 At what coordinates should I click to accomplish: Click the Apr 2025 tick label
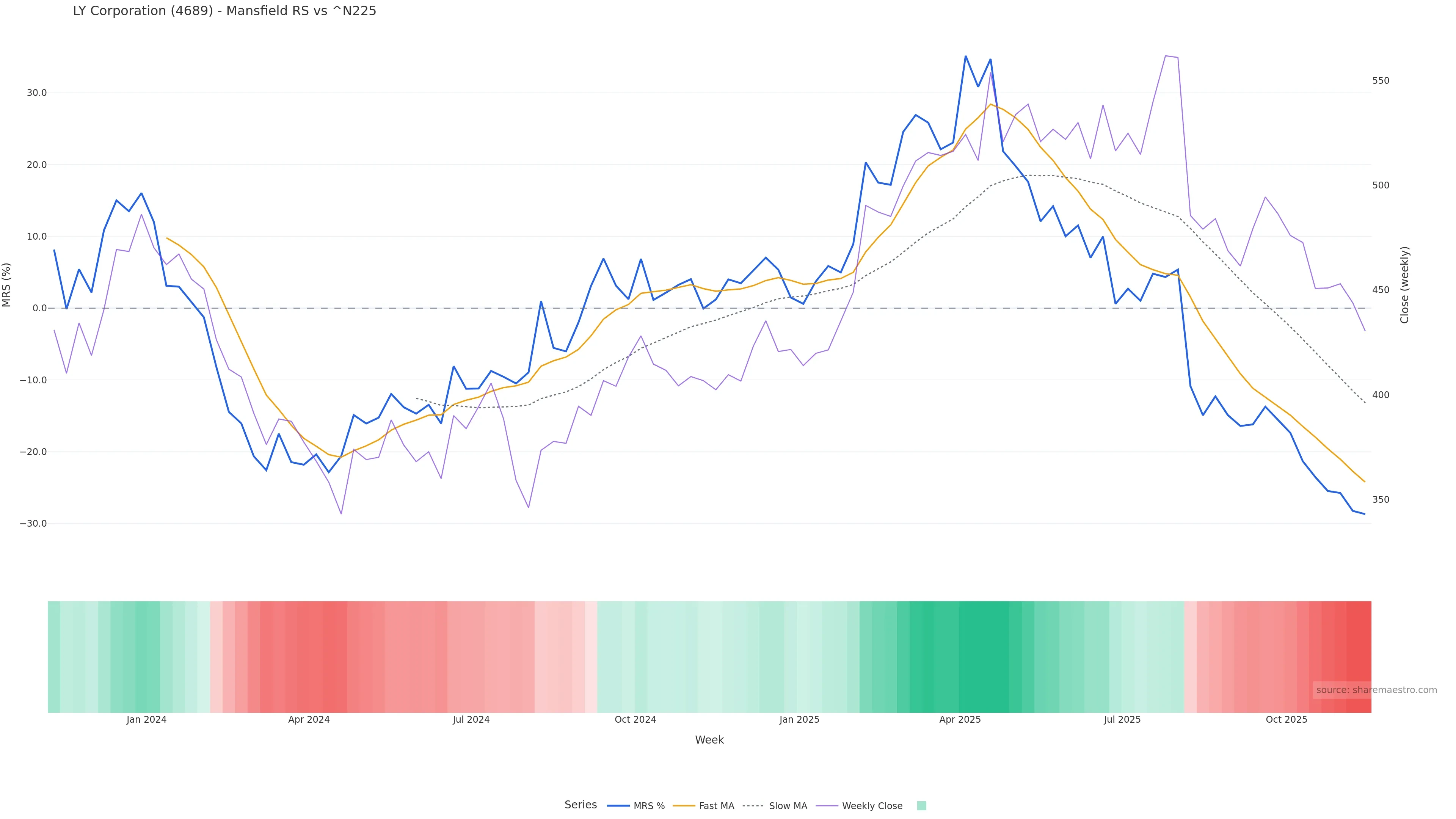point(960,720)
